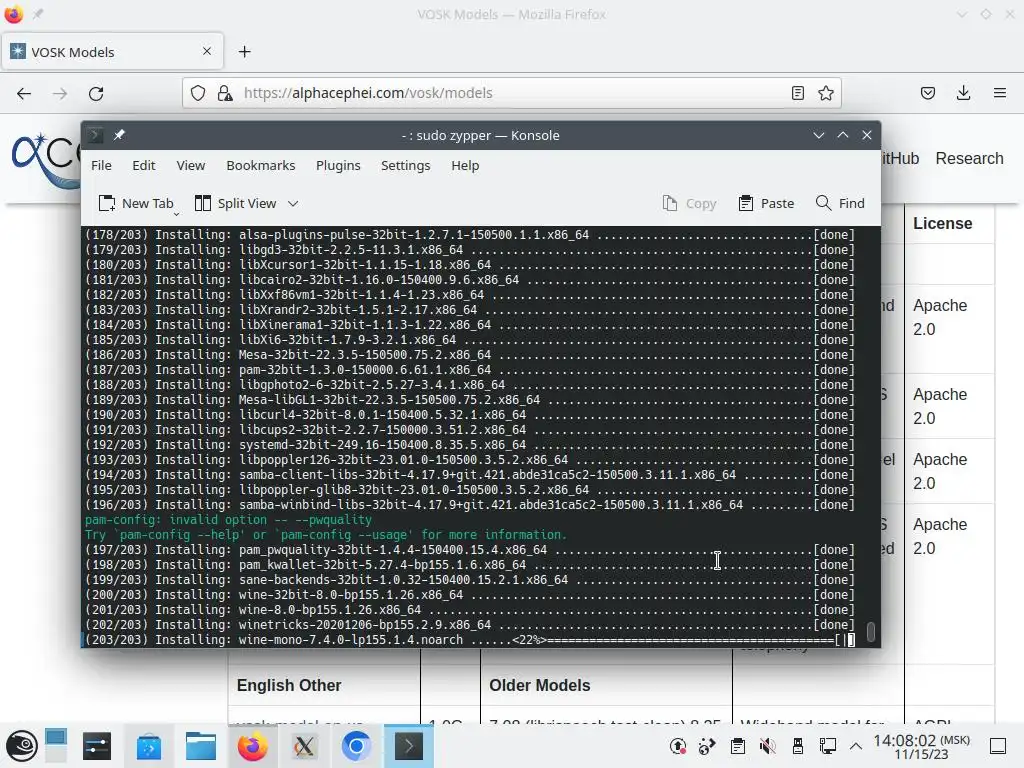Click the English Other table heading
Viewport: 1024px width, 768px height.
point(289,685)
